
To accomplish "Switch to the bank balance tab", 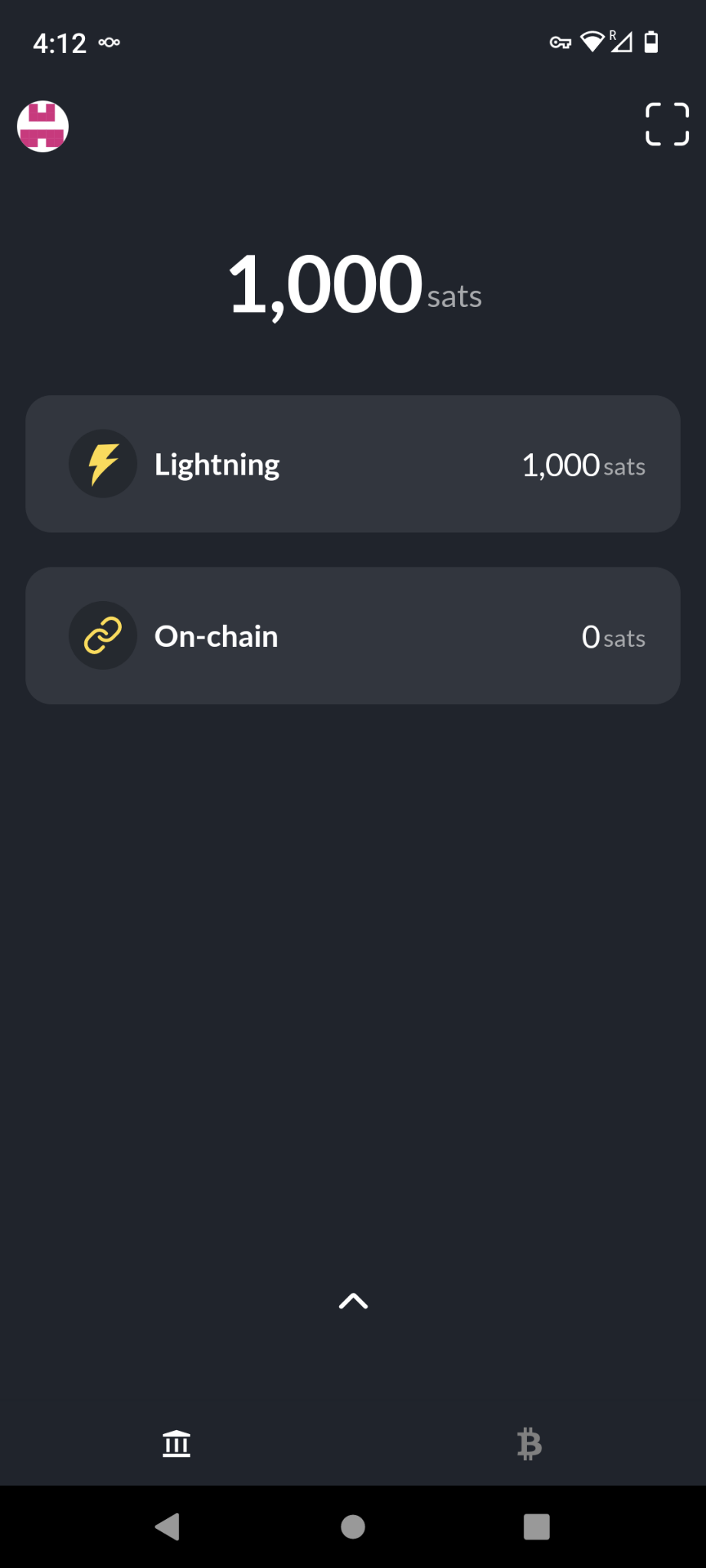I will coord(177,1444).
